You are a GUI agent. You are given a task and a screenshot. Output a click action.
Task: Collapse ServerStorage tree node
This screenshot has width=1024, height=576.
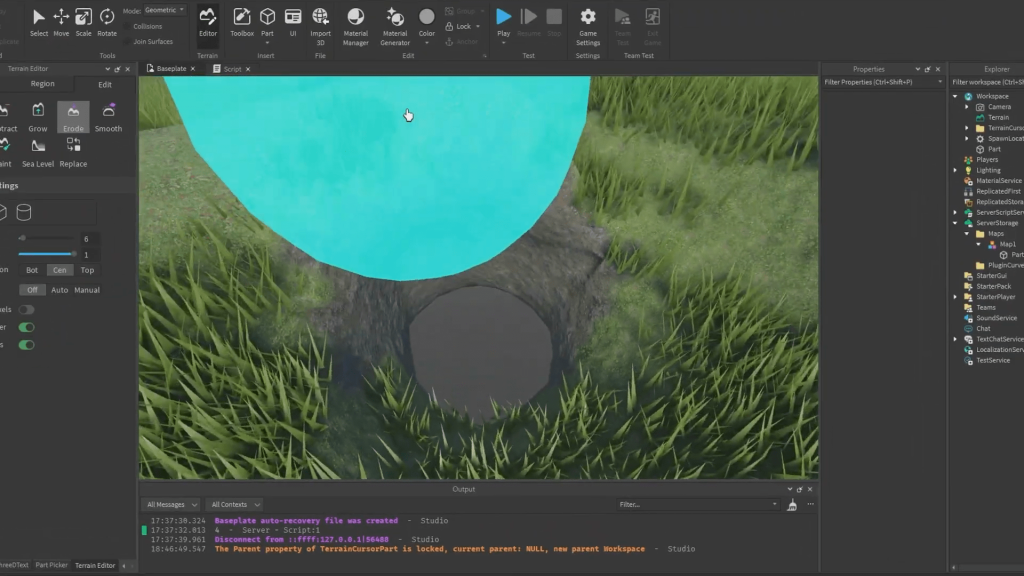coord(955,223)
